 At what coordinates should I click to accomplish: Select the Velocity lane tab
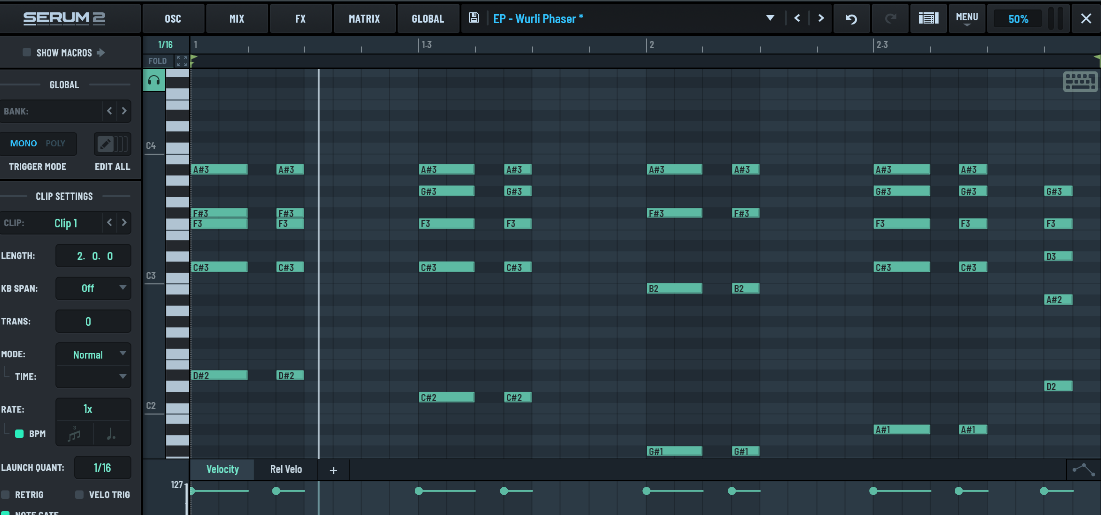[223, 469]
